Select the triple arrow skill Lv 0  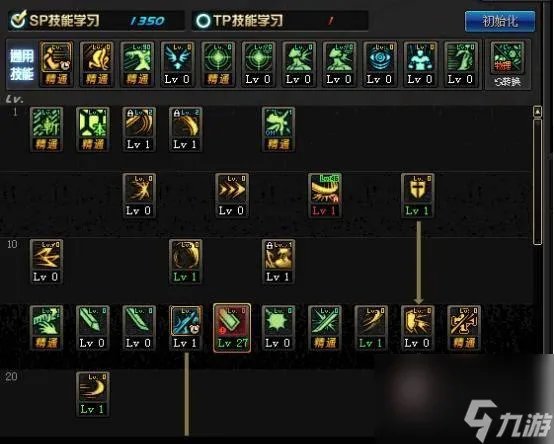click(x=232, y=195)
